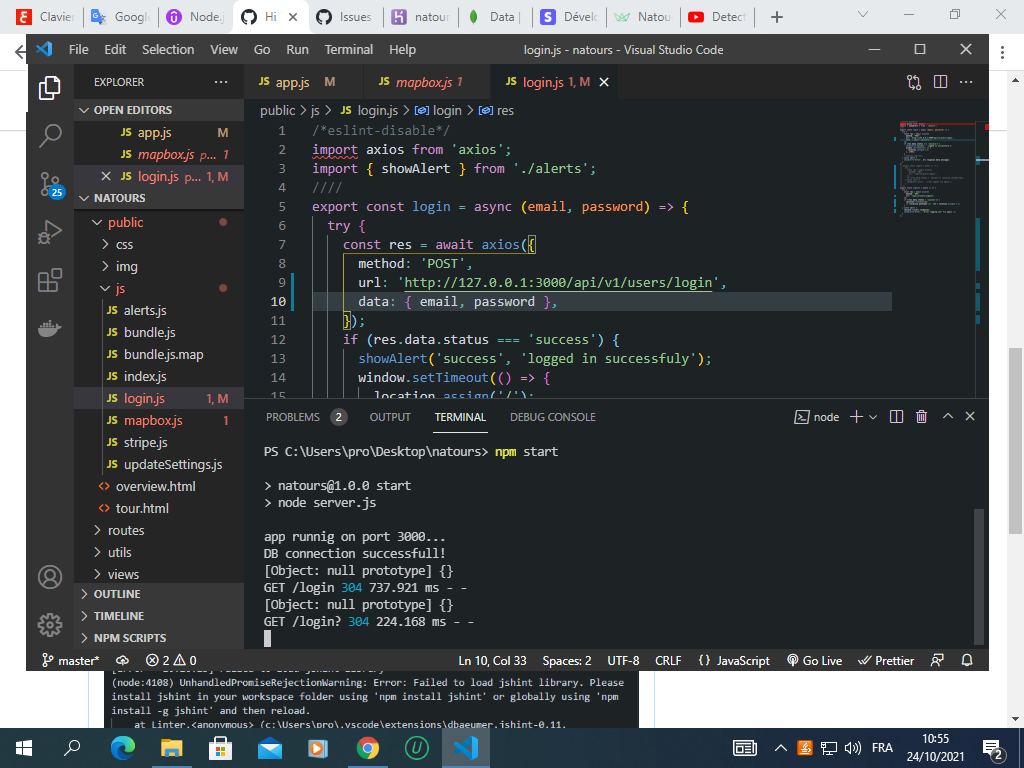Viewport: 1024px width, 768px height.
Task: Open the notifications bell in status bar
Action: pyautogui.click(x=965, y=660)
